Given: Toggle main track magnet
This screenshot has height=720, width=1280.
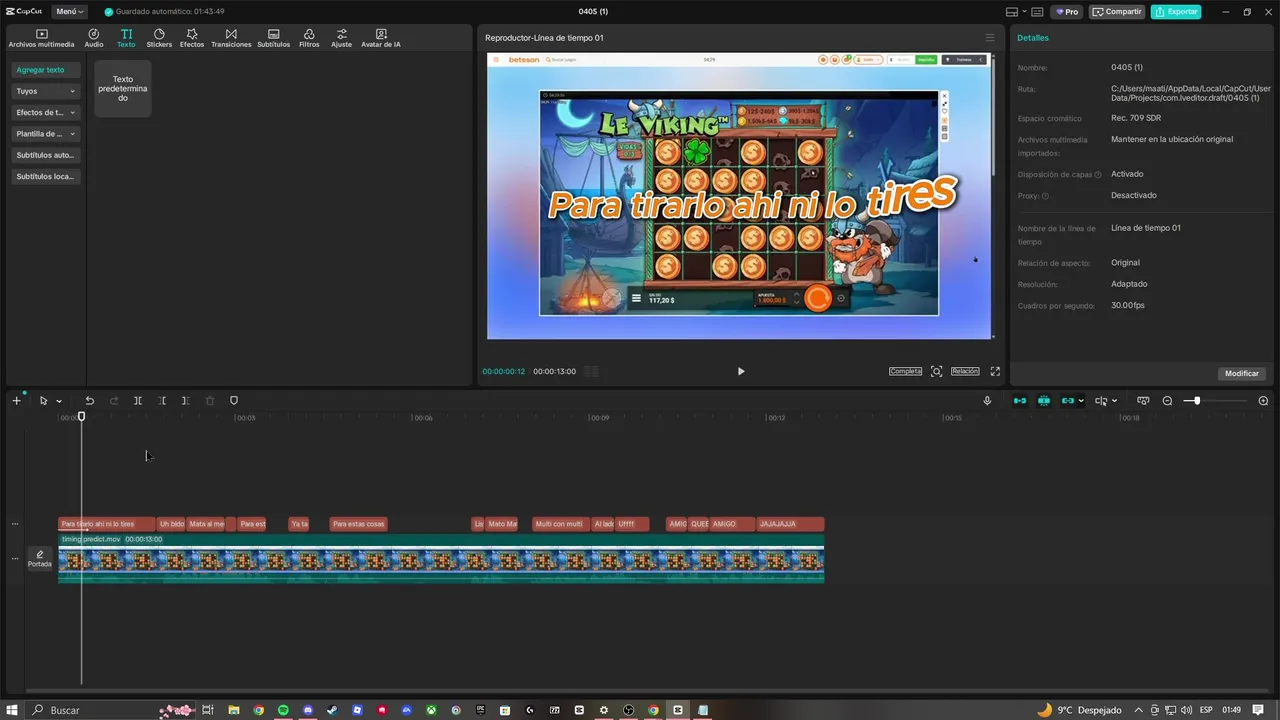Looking at the screenshot, I should [x=1020, y=400].
